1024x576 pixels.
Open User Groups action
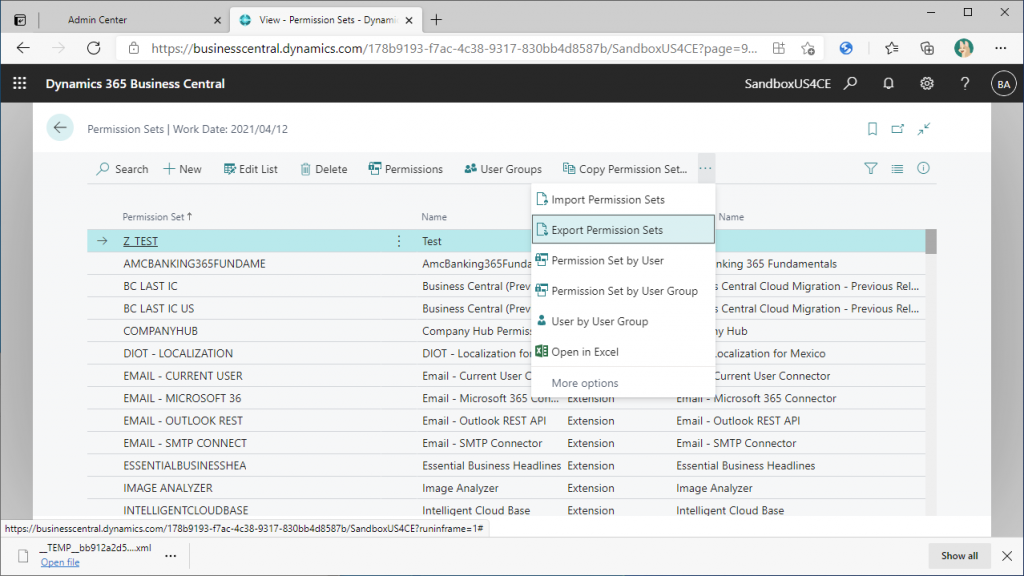coord(503,169)
